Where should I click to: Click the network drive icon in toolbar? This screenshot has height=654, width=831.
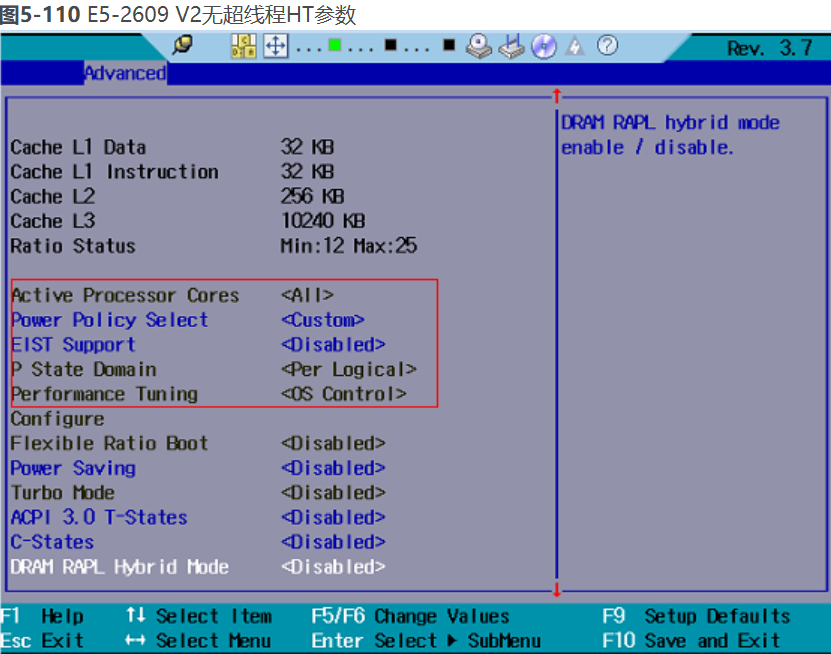[512, 45]
